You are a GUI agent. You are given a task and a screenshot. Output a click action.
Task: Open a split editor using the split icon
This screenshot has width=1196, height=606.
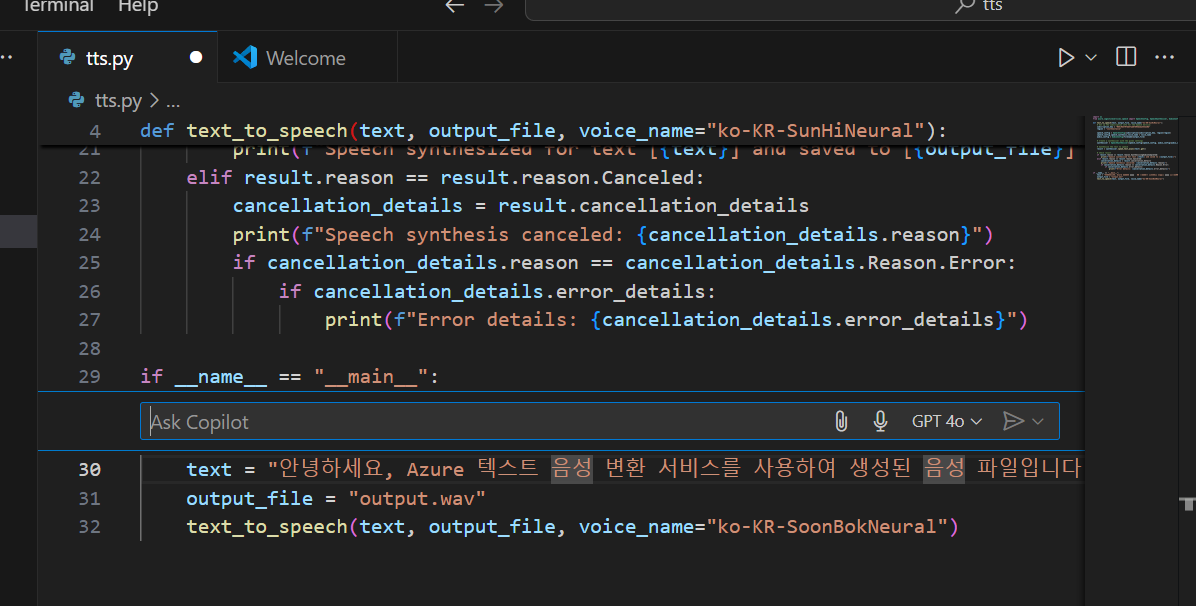pyautogui.click(x=1125, y=57)
